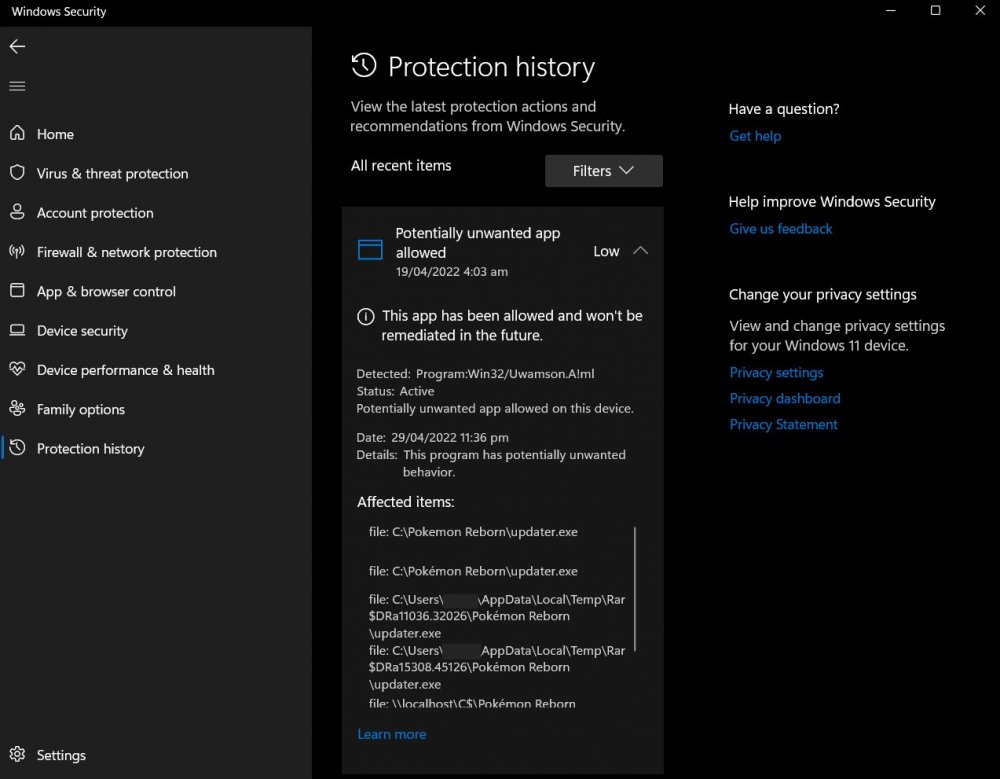1000x779 pixels.
Task: Open the Filters dropdown
Action: [x=603, y=171]
